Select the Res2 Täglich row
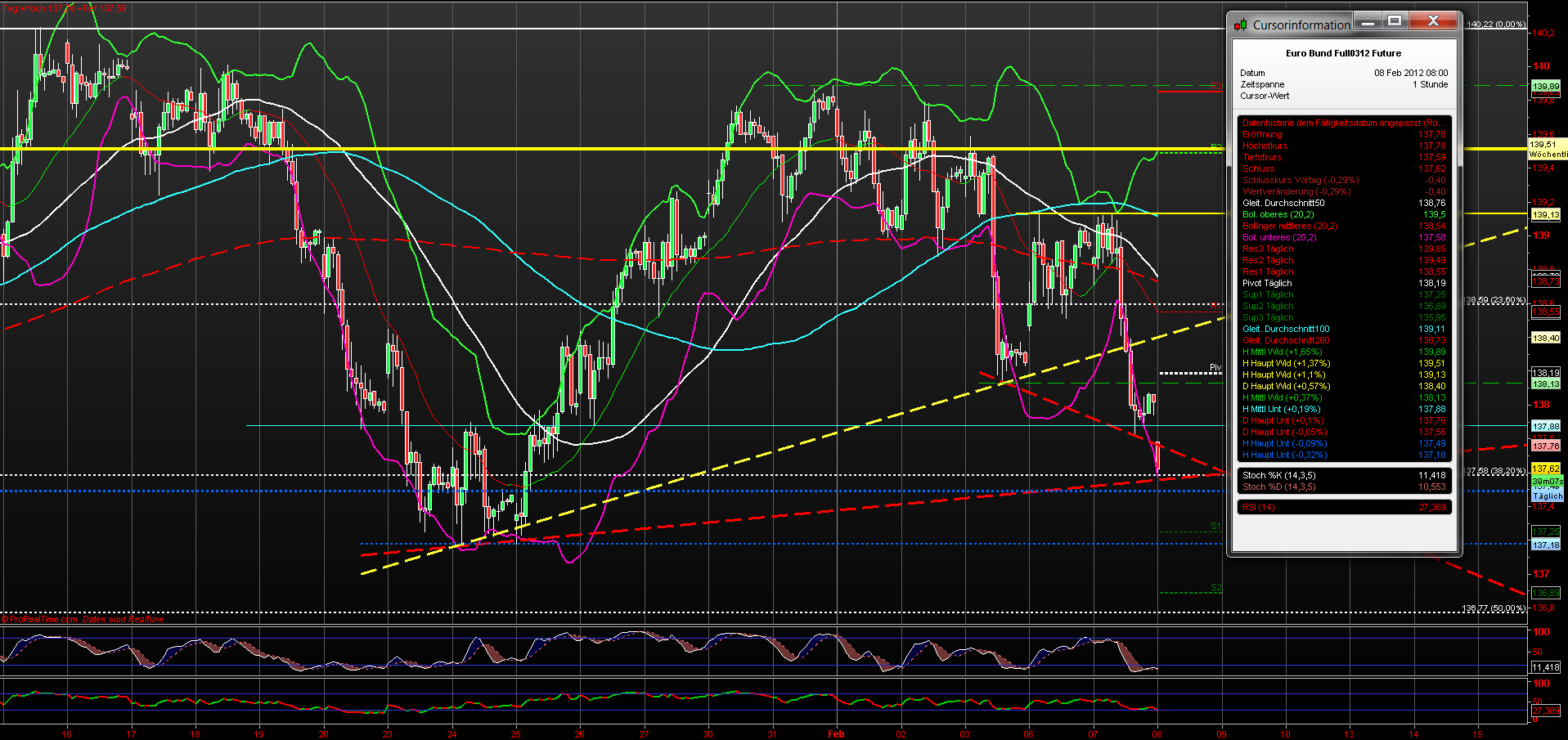Image resolution: width=1568 pixels, height=740 pixels. click(1343, 260)
